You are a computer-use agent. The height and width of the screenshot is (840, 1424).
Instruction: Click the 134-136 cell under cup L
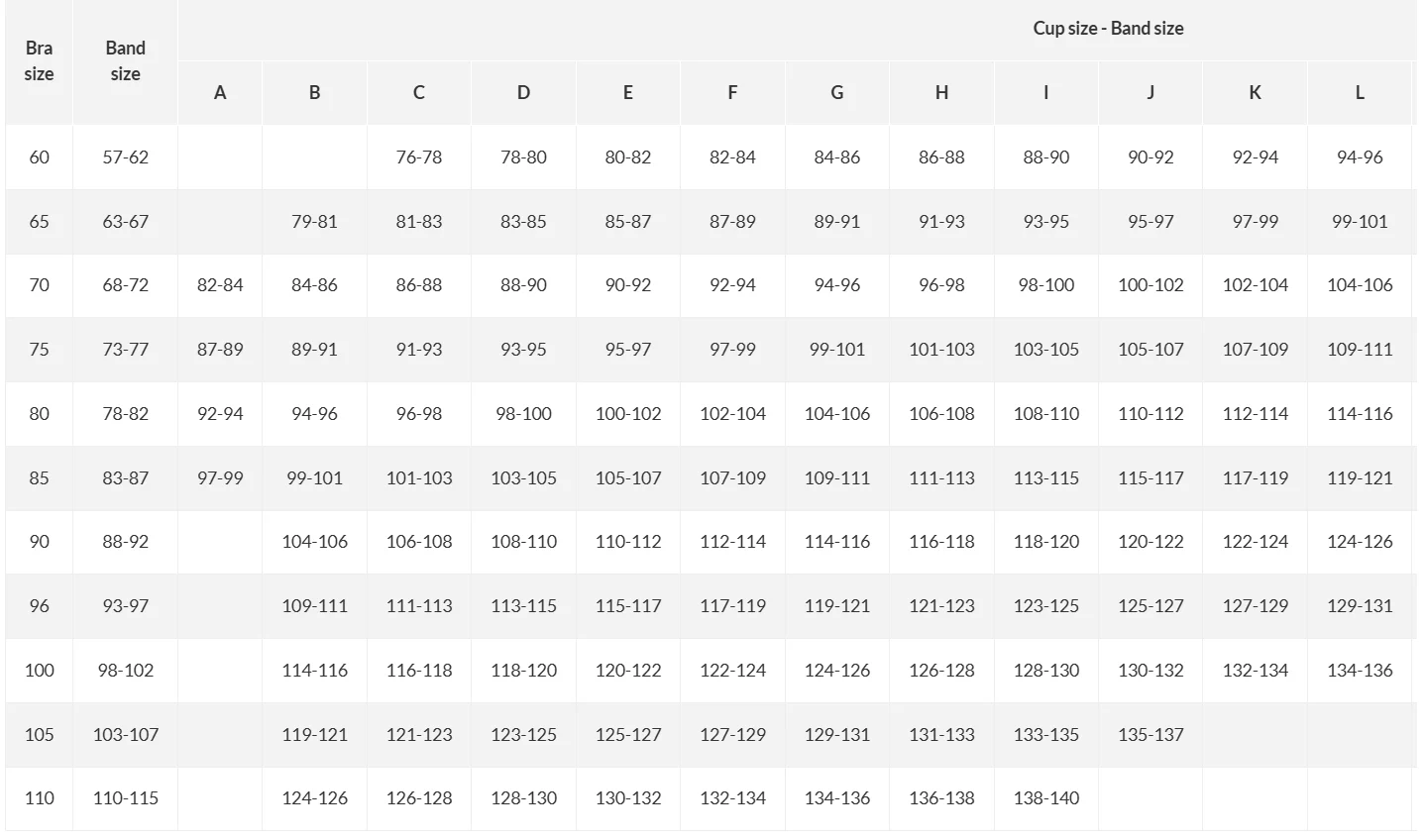pyautogui.click(x=1360, y=670)
